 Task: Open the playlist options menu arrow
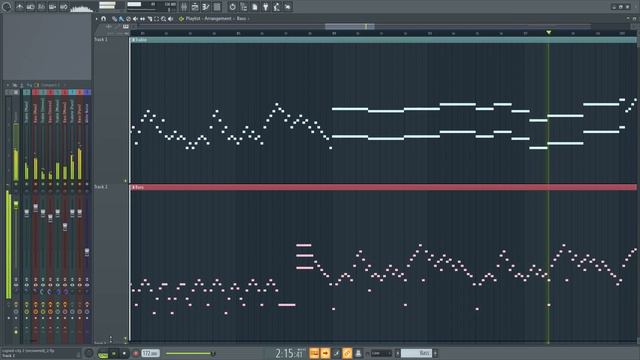[x=97, y=19]
